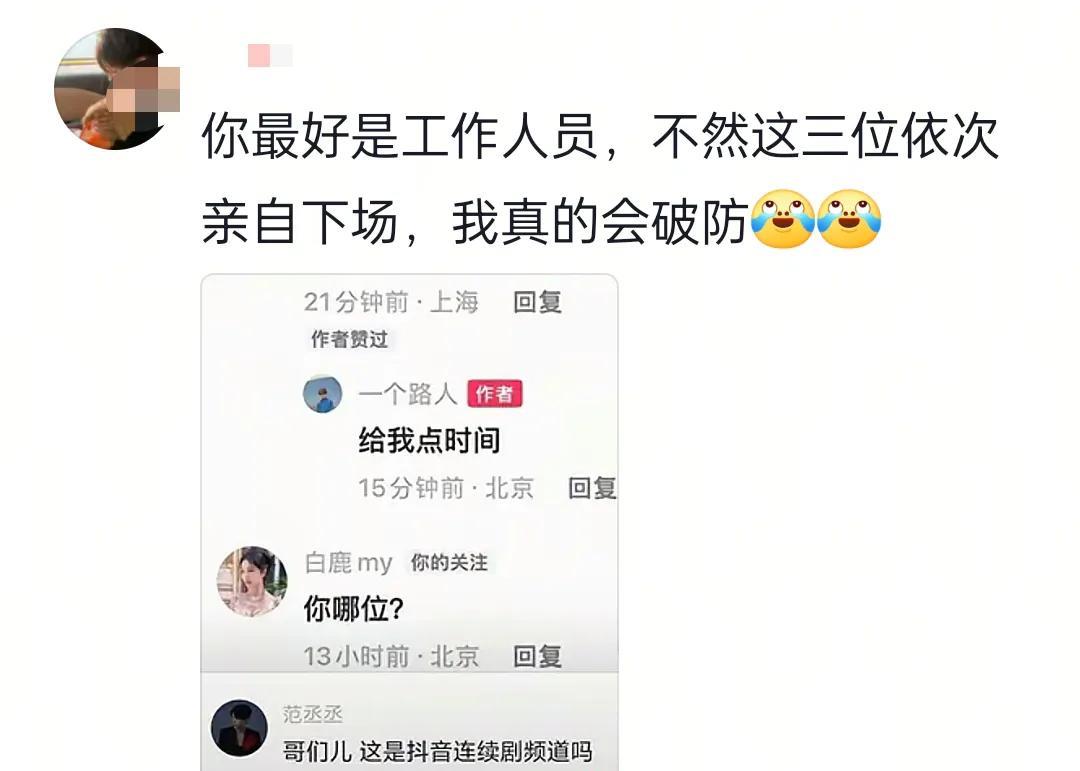Tap the 作者赞过 label
Screen dimensions: 1080x771
[349, 339]
